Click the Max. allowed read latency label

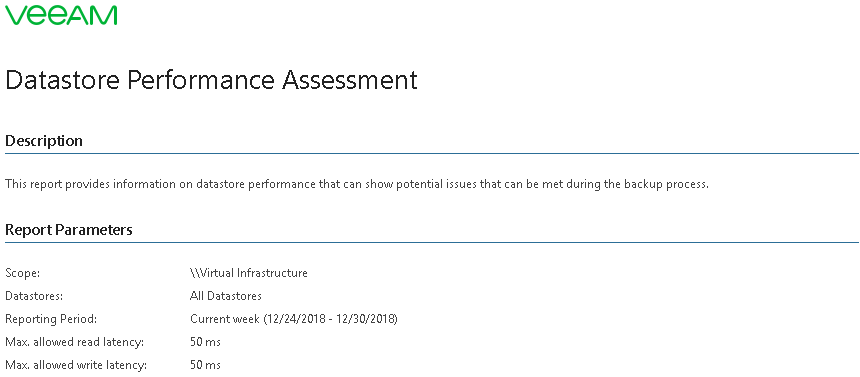click(x=75, y=342)
